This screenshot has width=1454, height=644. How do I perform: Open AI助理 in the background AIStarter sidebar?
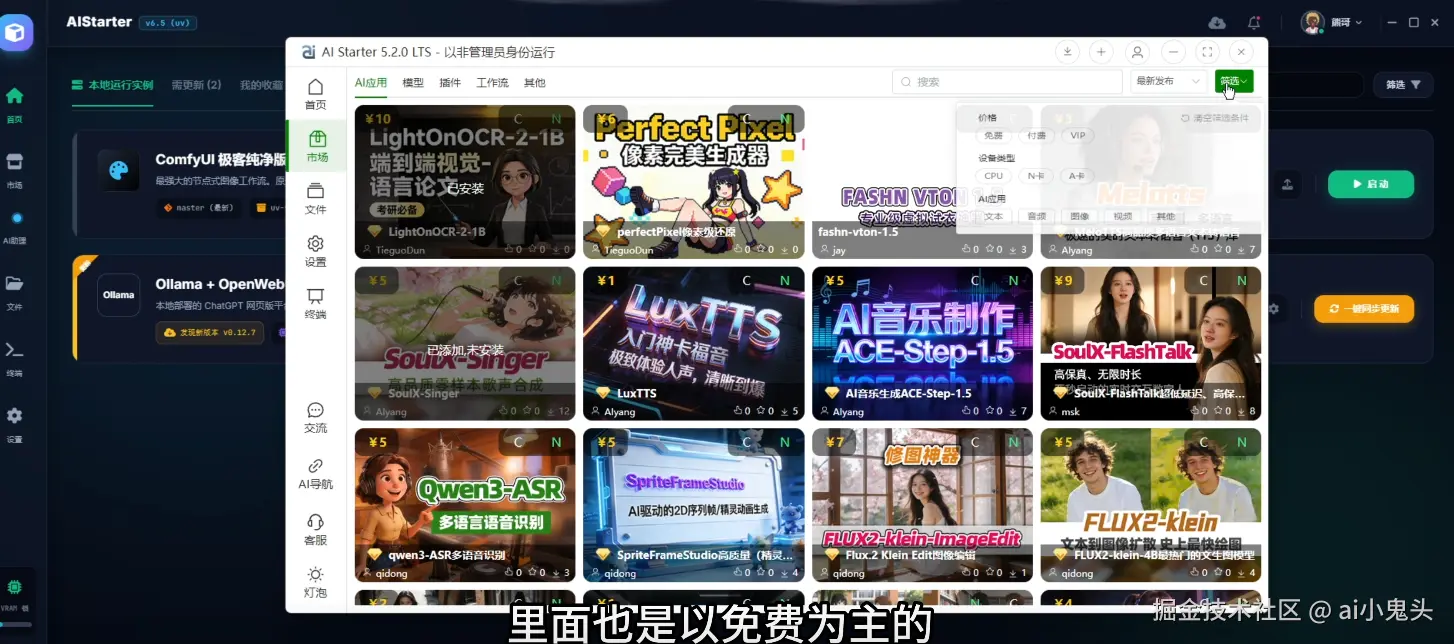[x=14, y=228]
